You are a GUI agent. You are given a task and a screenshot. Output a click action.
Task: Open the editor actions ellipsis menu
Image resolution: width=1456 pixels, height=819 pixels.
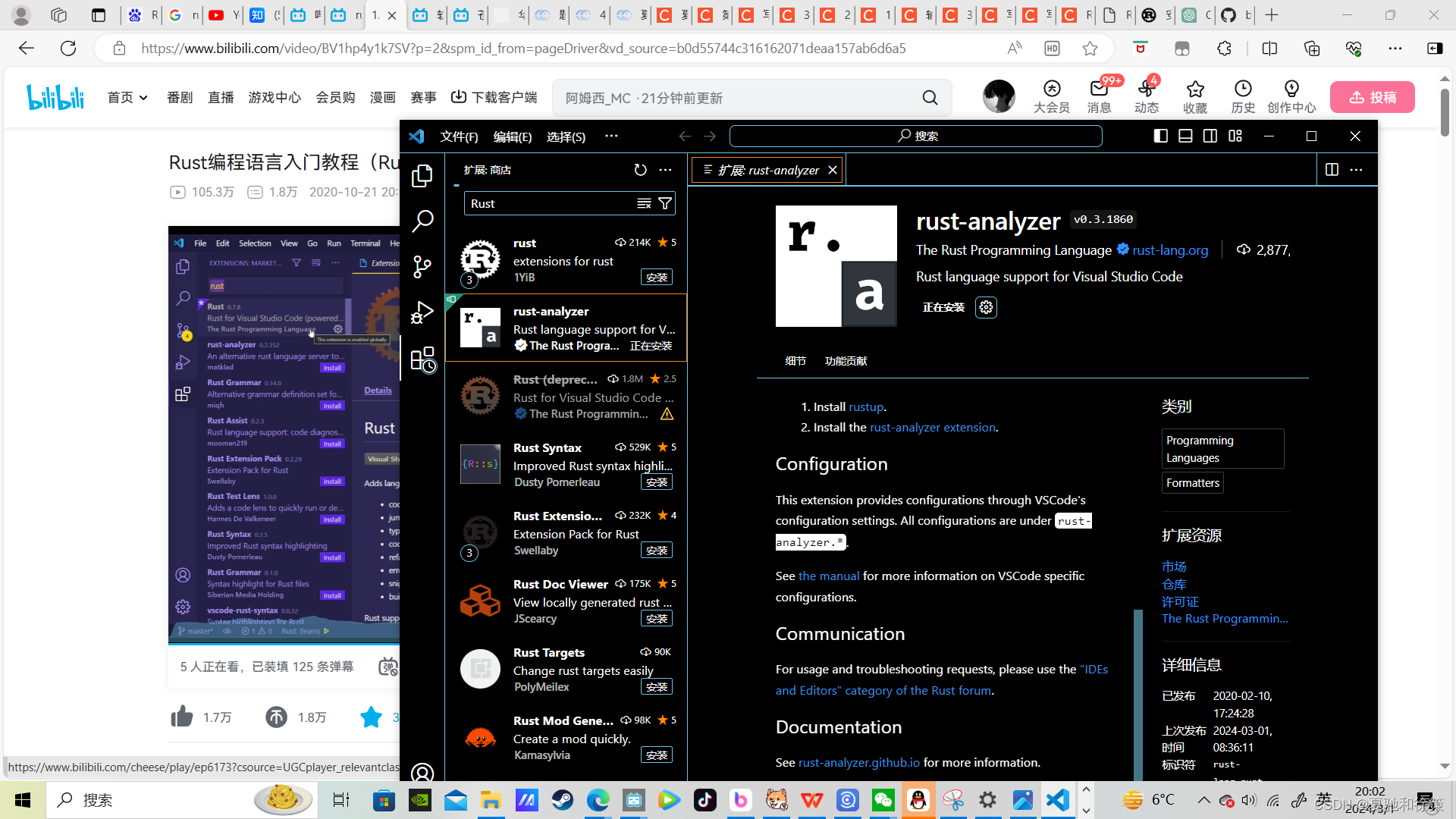(1357, 169)
